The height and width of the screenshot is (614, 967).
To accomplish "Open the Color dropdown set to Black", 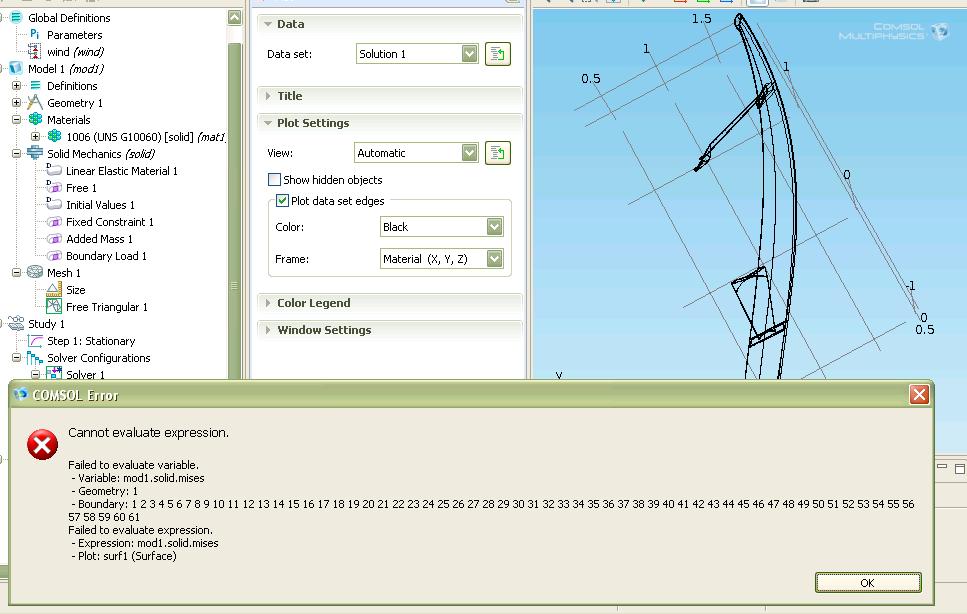I will point(494,227).
